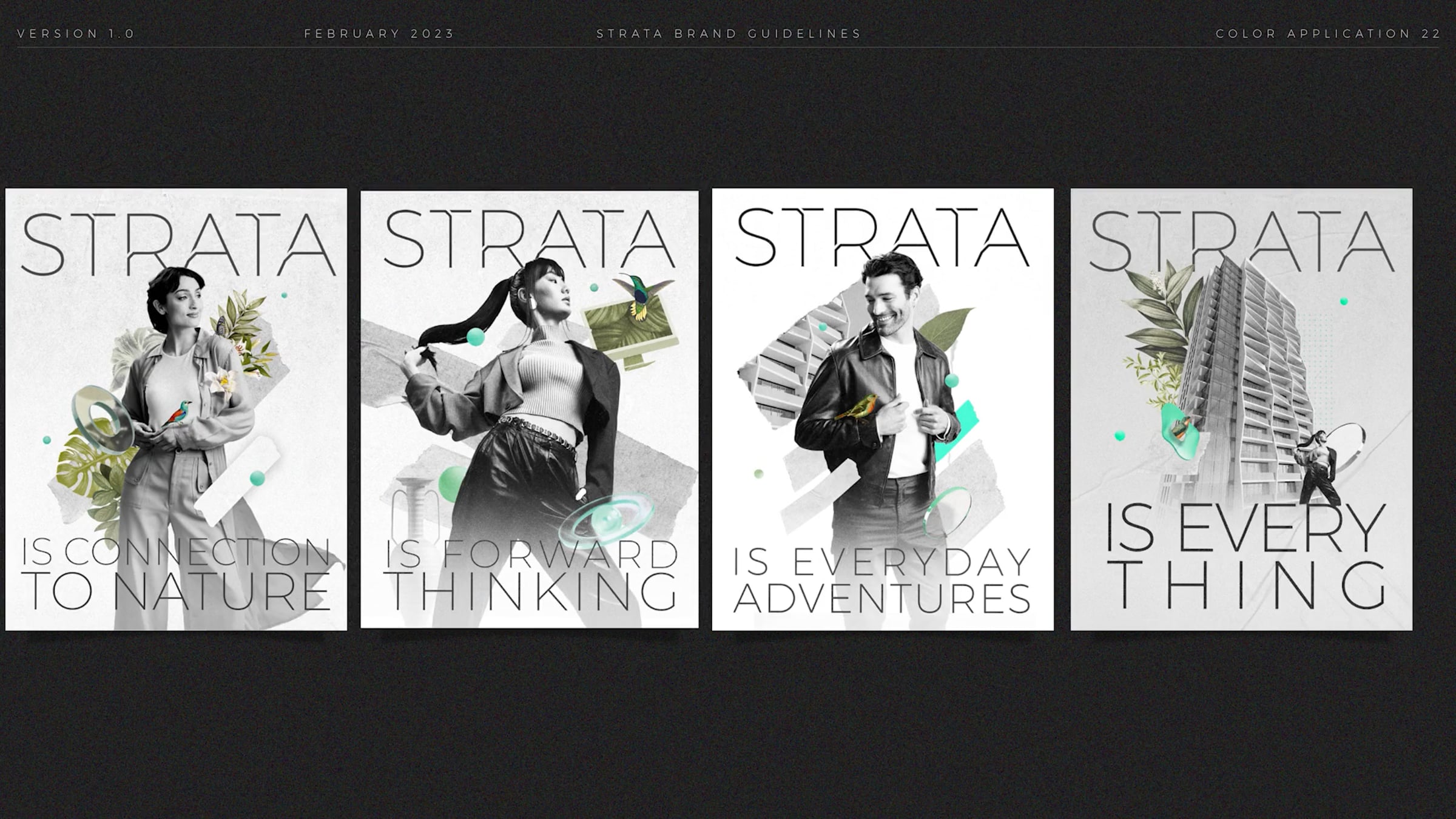Select the 'Is Forward Thinking' poster

click(529, 409)
